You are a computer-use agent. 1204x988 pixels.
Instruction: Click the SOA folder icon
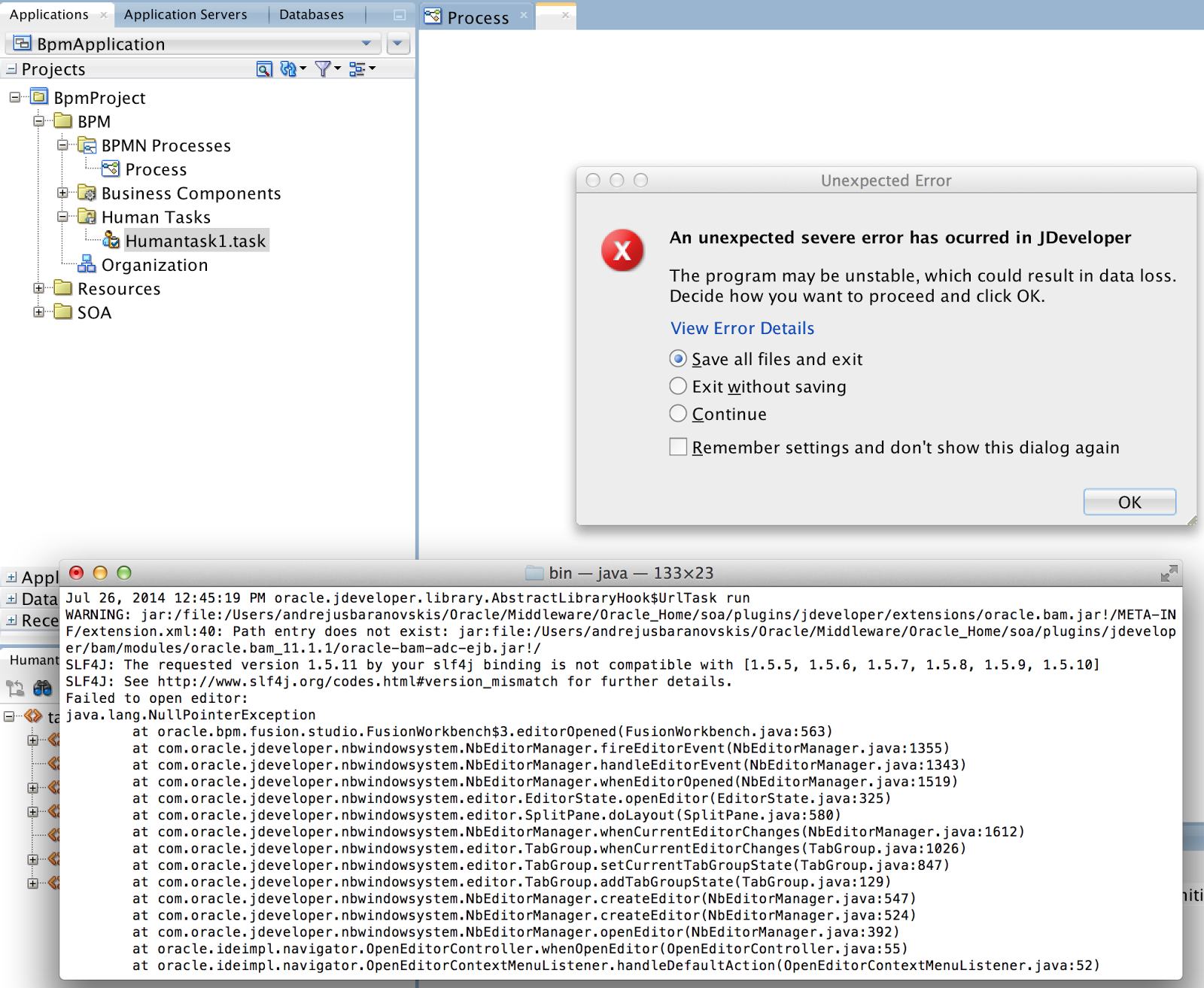63,312
